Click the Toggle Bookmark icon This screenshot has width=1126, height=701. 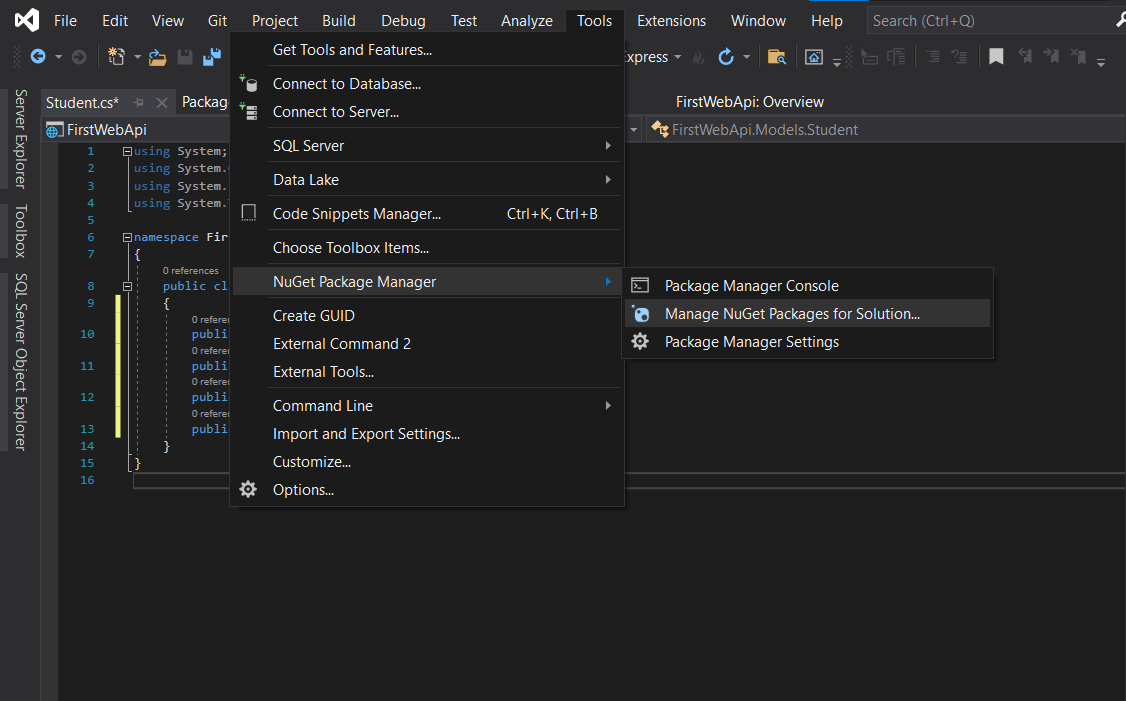tap(996, 57)
